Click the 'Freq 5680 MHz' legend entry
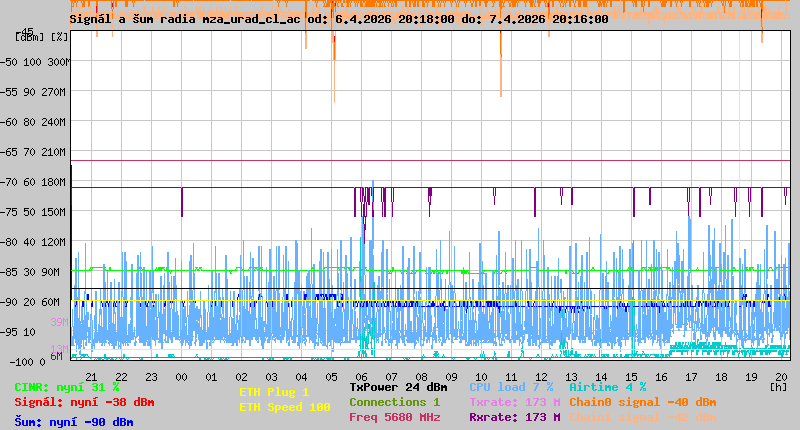Viewport: 800px width, 430px height. (394, 417)
